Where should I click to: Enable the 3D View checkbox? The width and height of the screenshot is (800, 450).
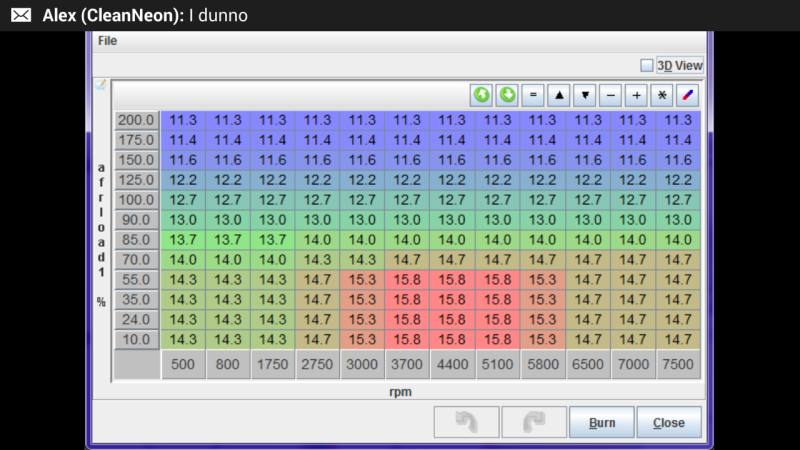(646, 65)
